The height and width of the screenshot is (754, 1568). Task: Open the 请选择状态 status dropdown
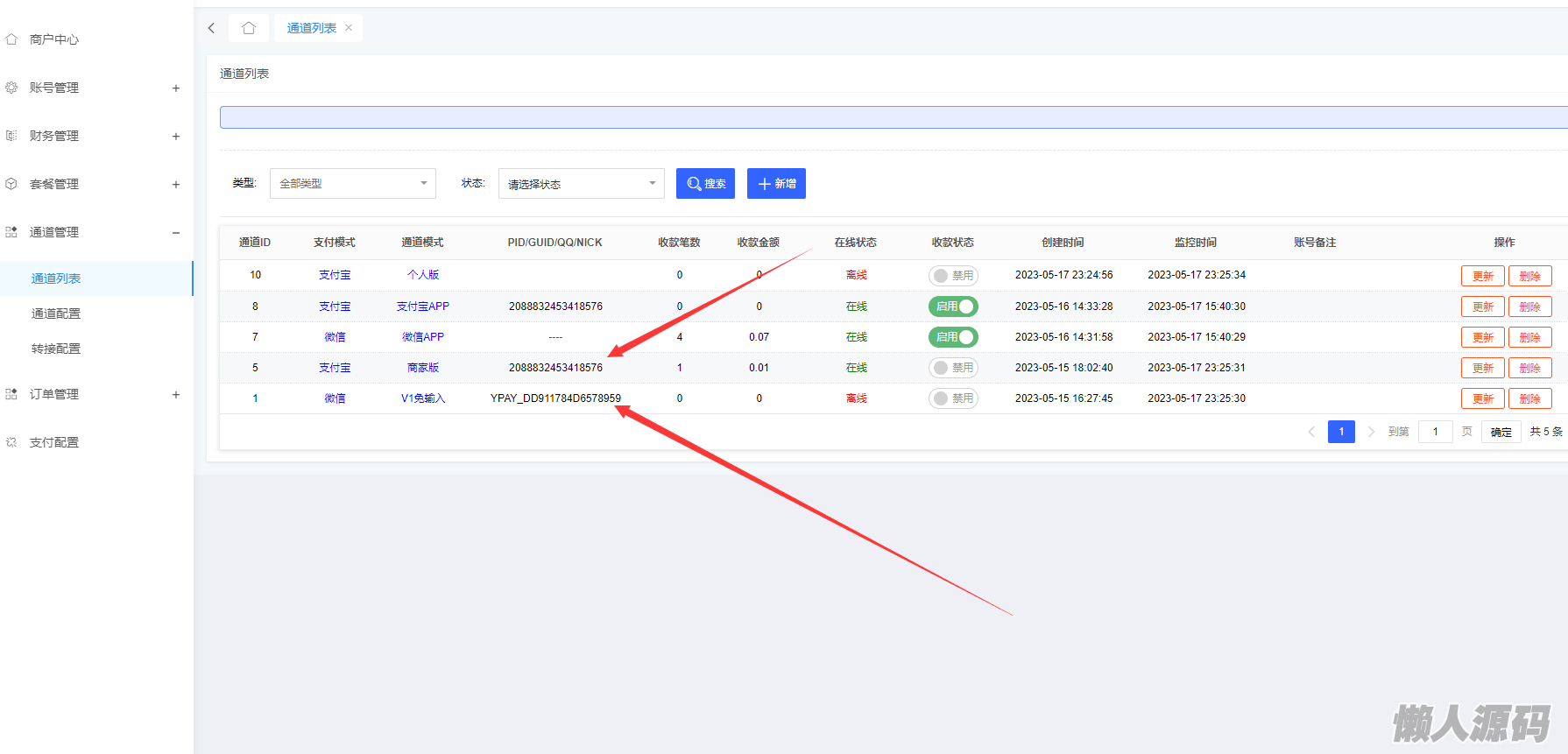click(581, 184)
